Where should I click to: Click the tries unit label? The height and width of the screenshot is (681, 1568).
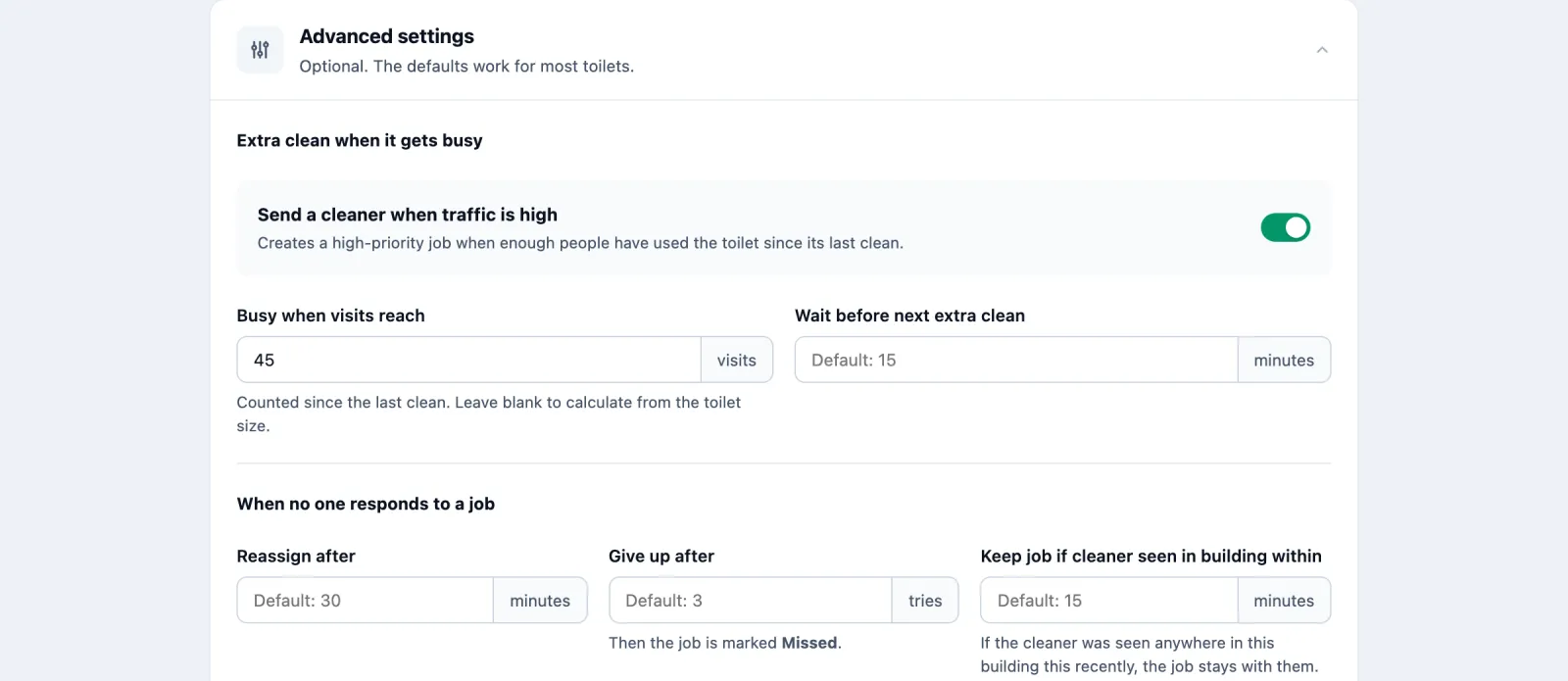point(925,601)
